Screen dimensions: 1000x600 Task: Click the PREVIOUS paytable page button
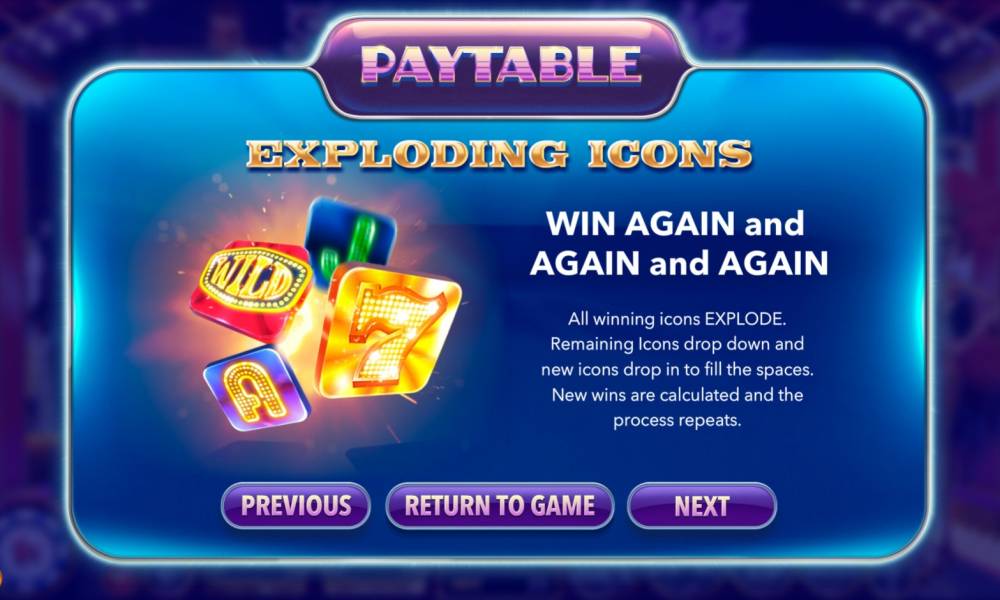click(x=295, y=506)
